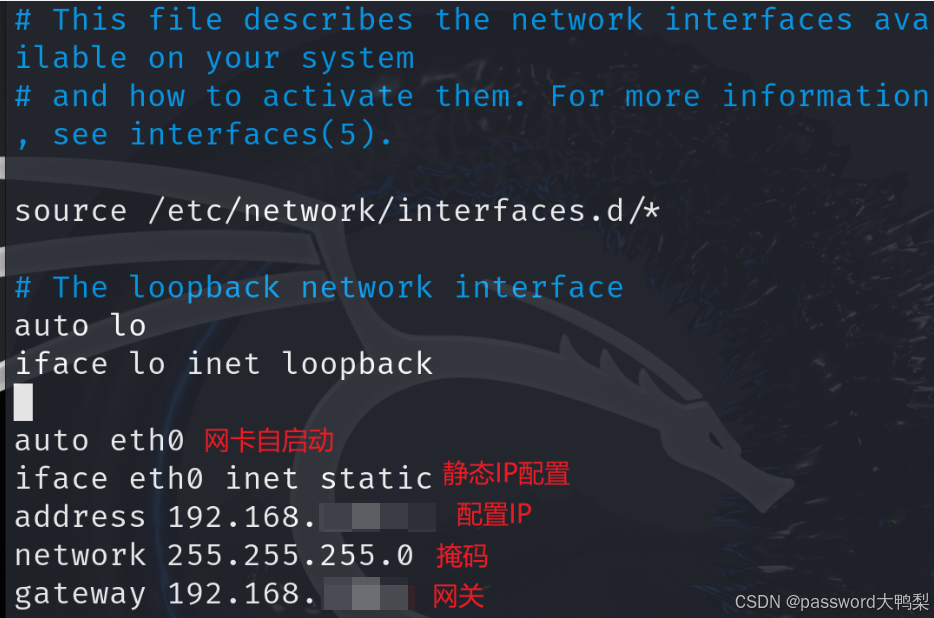Click the word 'gateway' in the config
This screenshot has width=934, height=618.
[80, 594]
